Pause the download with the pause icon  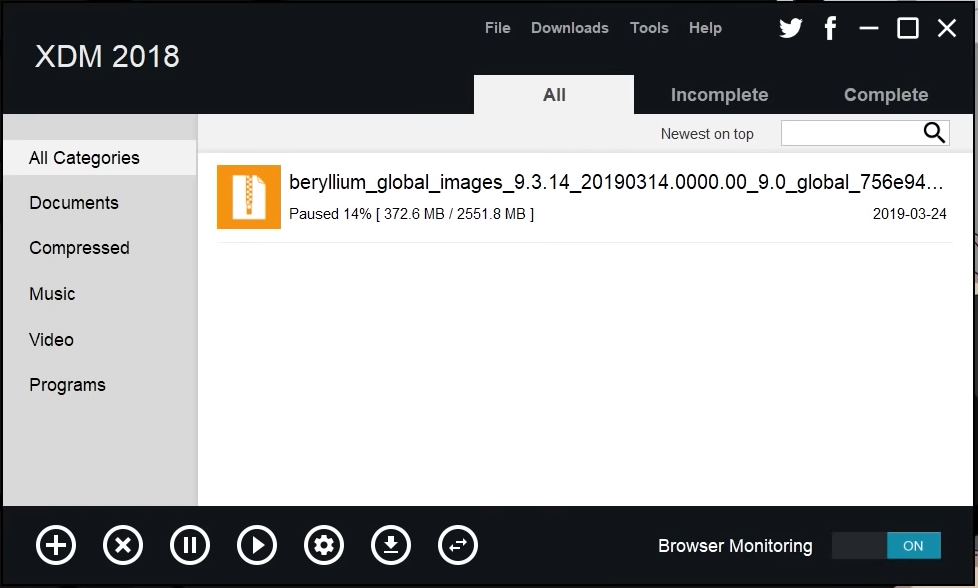coord(190,545)
